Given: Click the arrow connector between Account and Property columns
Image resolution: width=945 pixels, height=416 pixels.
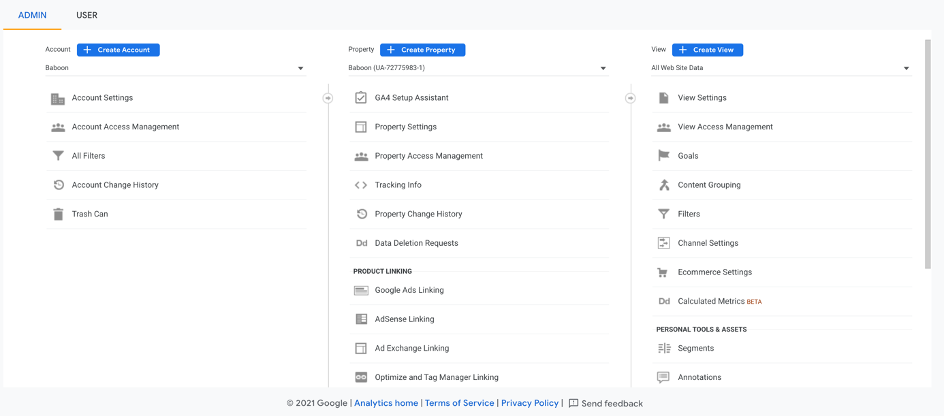Looking at the screenshot, I should (327, 98).
